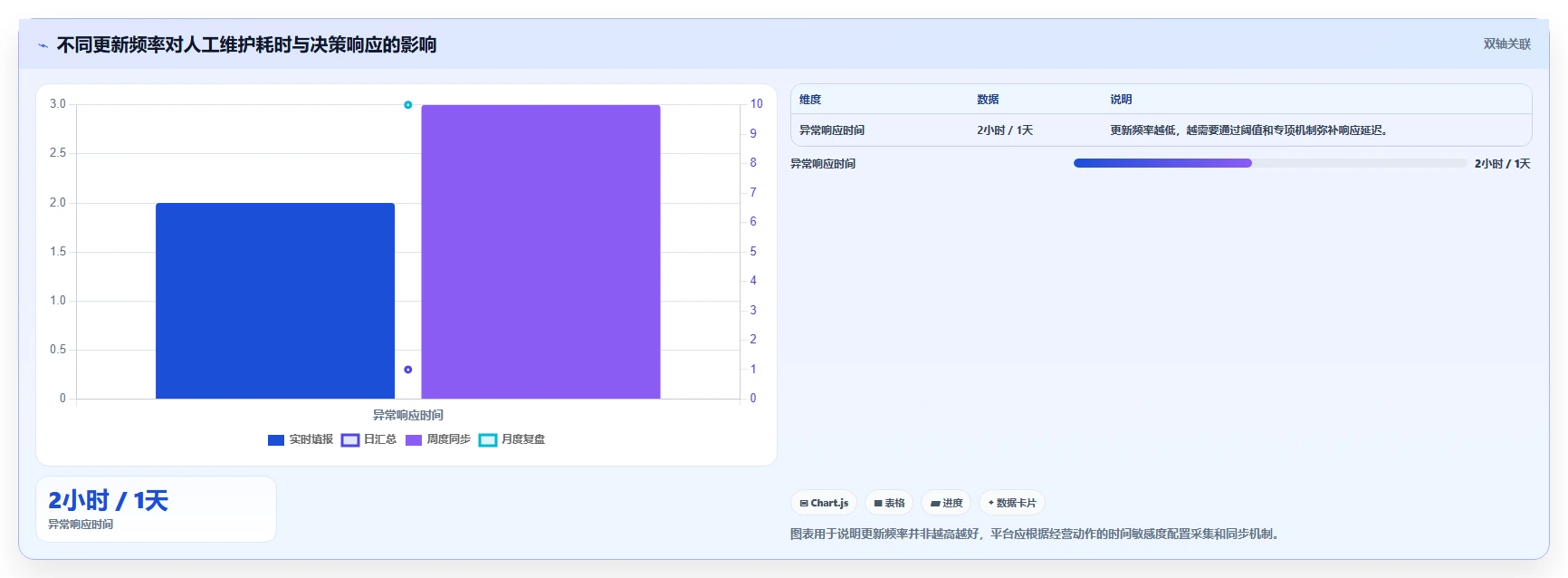This screenshot has width=1568, height=578.
Task: Click the footer note starting with 图表用于说明
Action: click(1037, 535)
